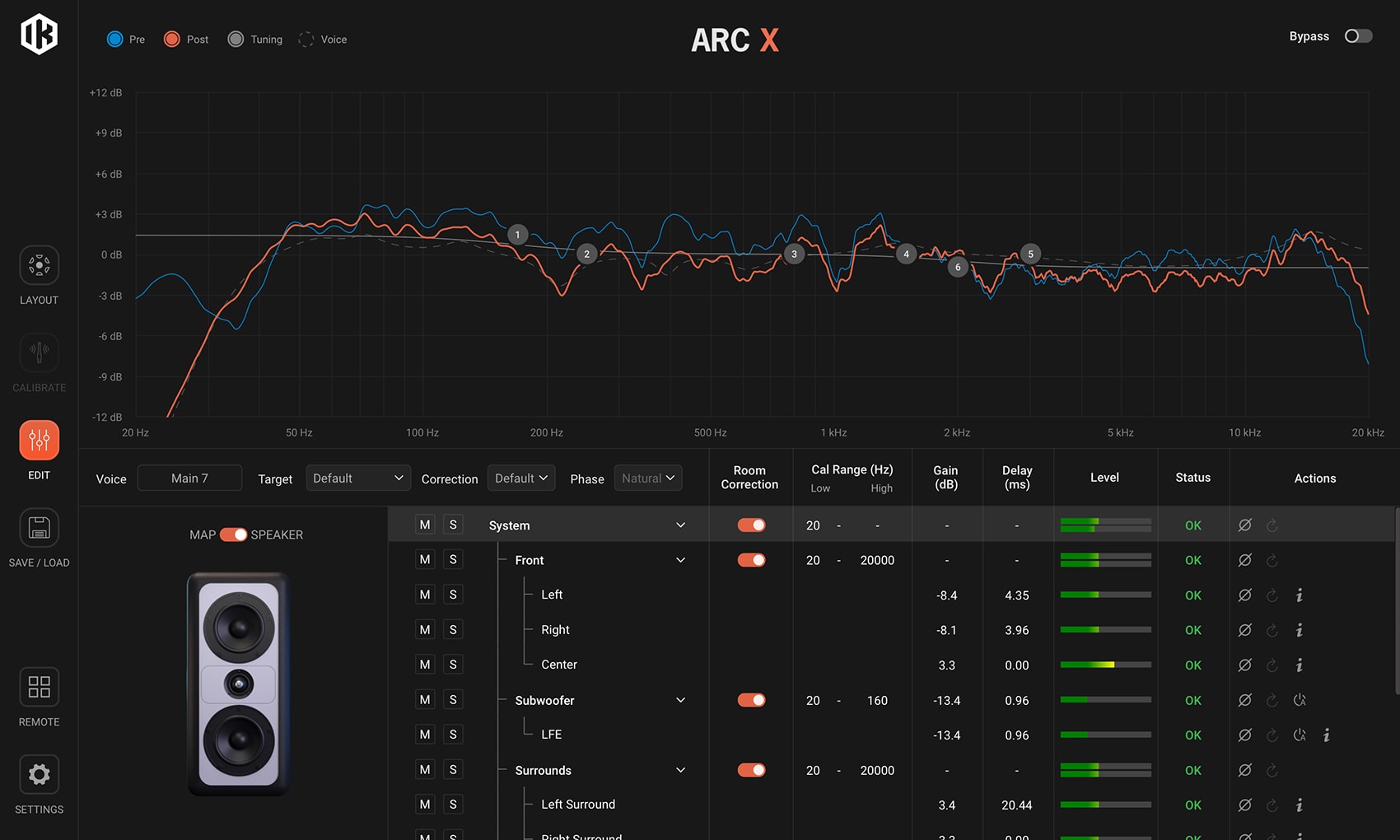Open the Settings gear in sidebar
The height and width of the screenshot is (840, 1400).
pos(39,775)
